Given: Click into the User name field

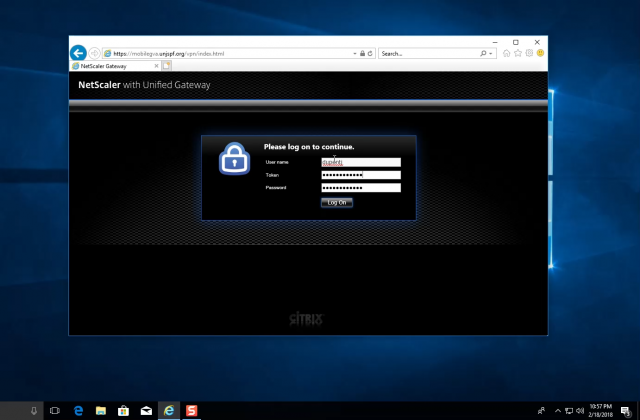Looking at the screenshot, I should coord(361,162).
